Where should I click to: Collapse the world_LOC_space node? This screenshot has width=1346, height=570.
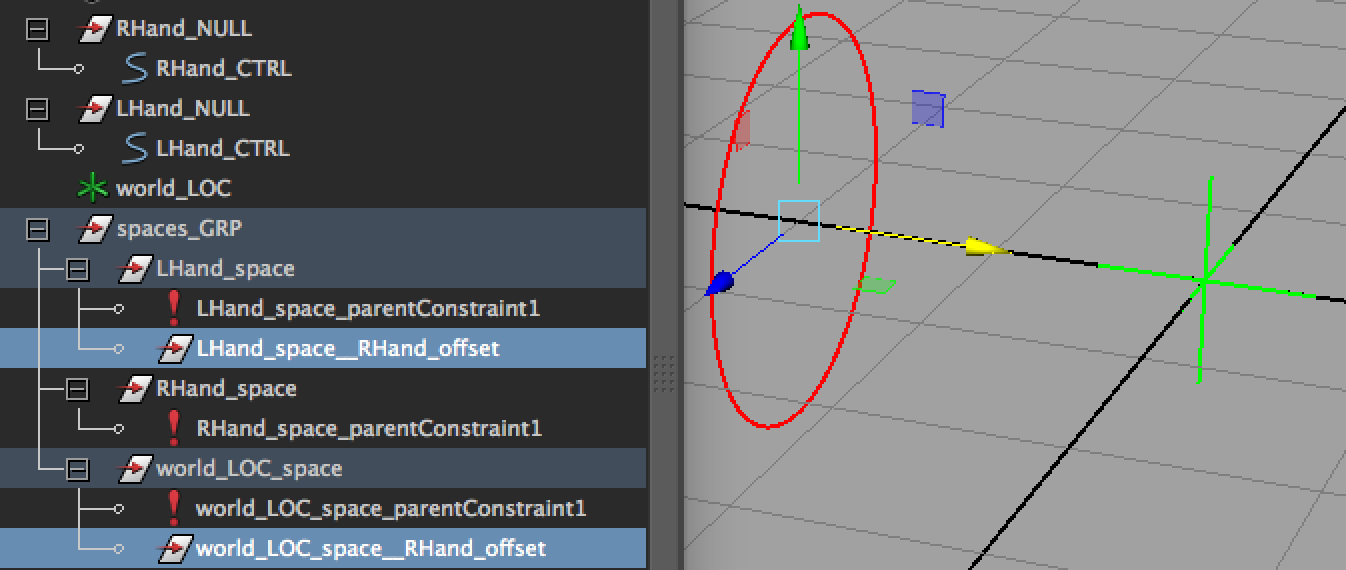click(77, 469)
